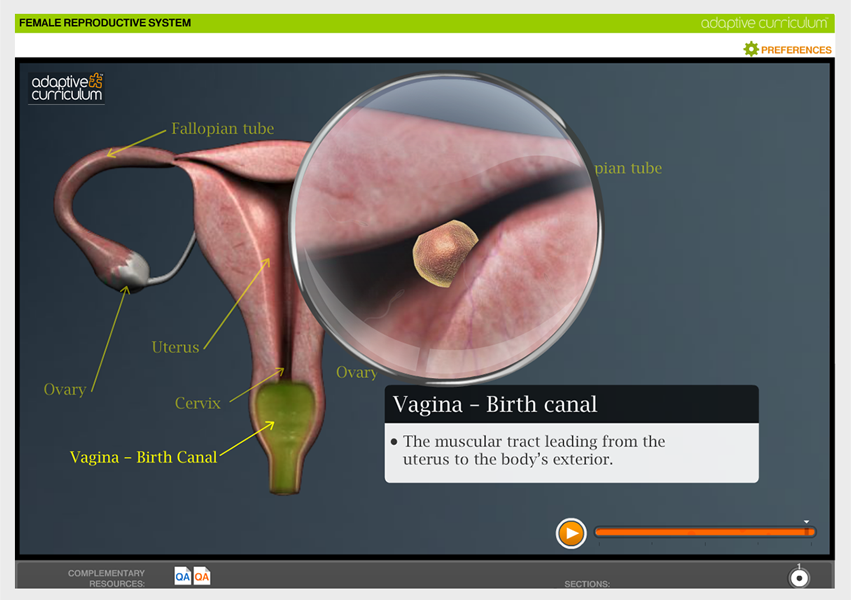Click the Adaptive Curriculum logo in the video
Screen dimensions: 851x600
67,87
